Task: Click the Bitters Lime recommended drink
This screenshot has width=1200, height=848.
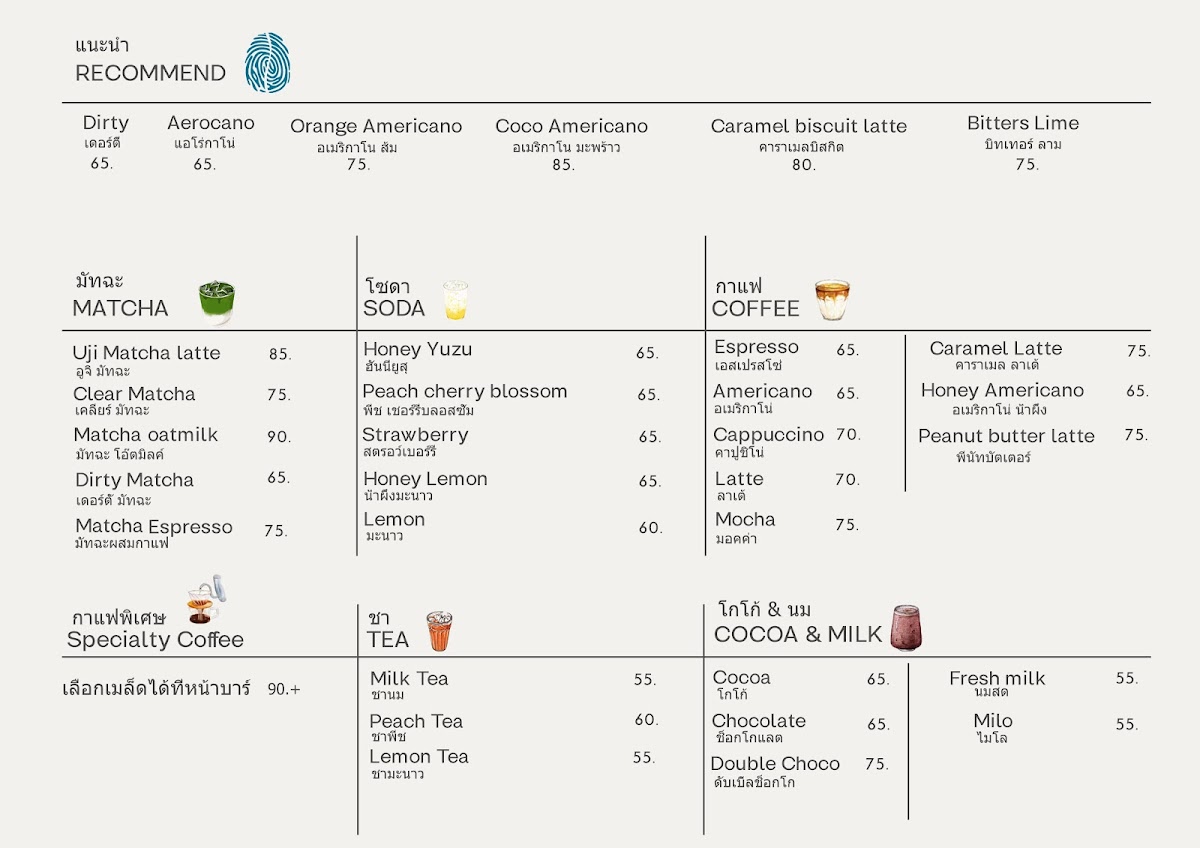Action: (1023, 124)
